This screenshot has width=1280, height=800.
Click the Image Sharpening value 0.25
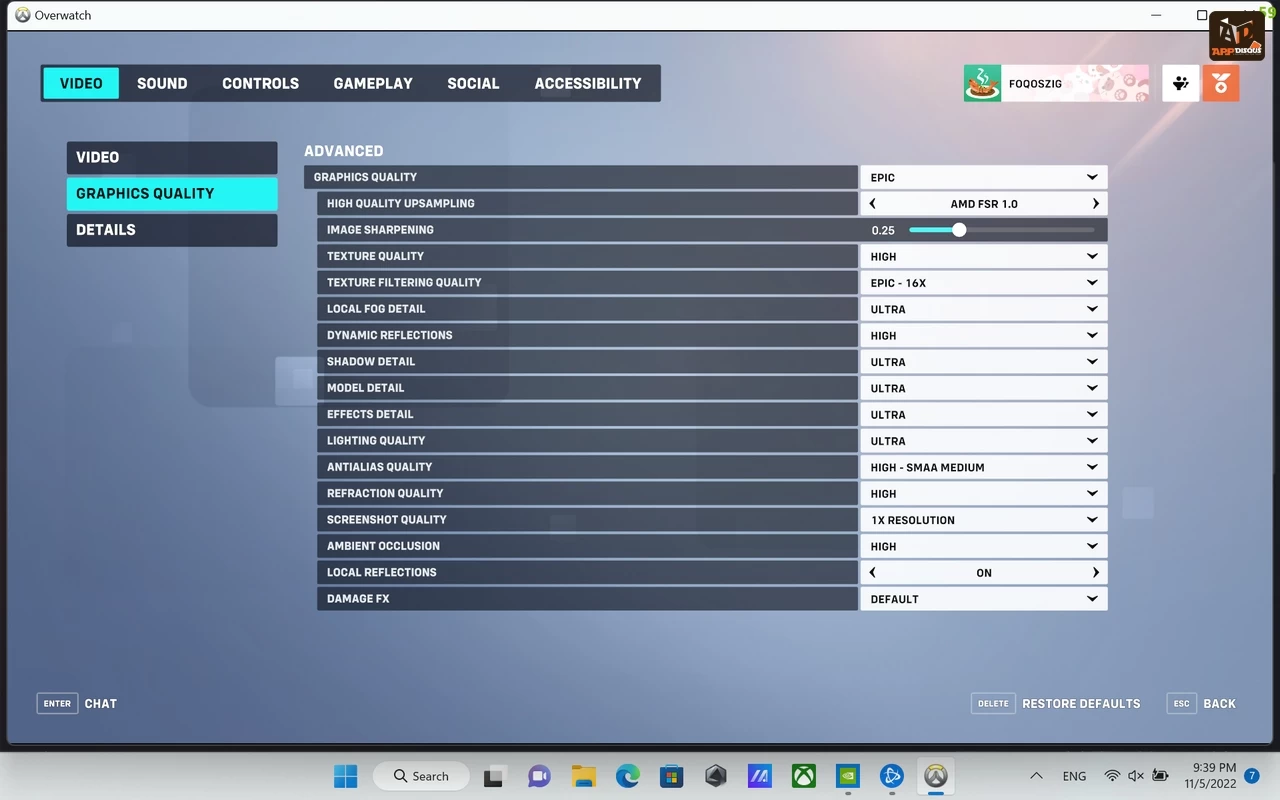pyautogui.click(x=883, y=230)
